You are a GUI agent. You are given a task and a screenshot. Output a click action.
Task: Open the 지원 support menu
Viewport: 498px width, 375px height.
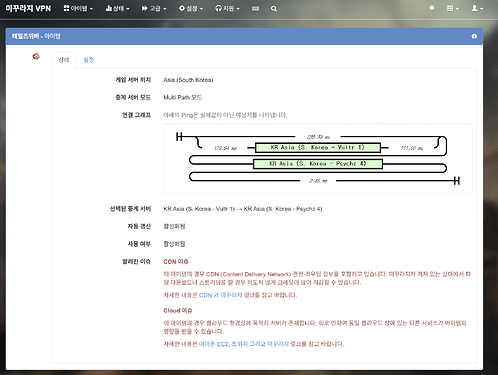coord(227,8)
